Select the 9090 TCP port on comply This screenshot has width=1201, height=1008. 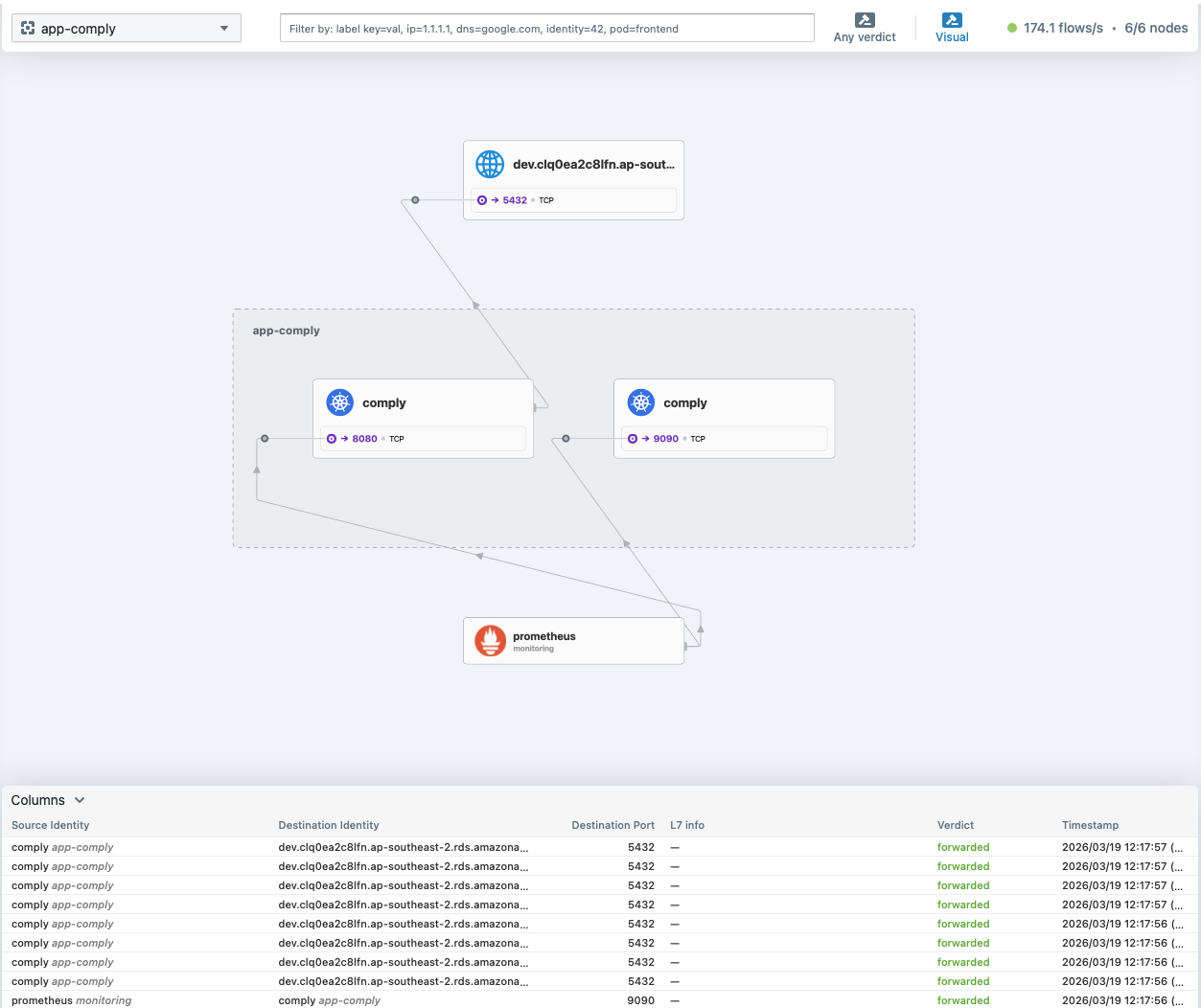tap(665, 439)
